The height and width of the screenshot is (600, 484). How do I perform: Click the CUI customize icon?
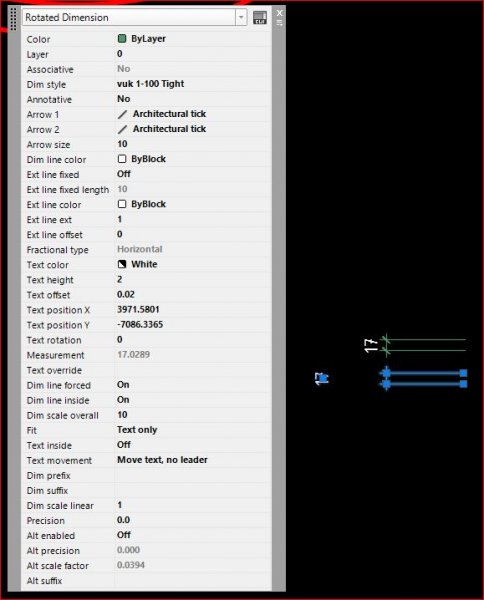pyautogui.click(x=260, y=18)
